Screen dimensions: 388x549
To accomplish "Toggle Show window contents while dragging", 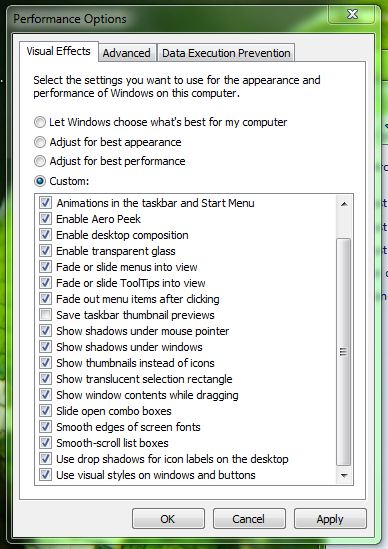I will coord(45,395).
